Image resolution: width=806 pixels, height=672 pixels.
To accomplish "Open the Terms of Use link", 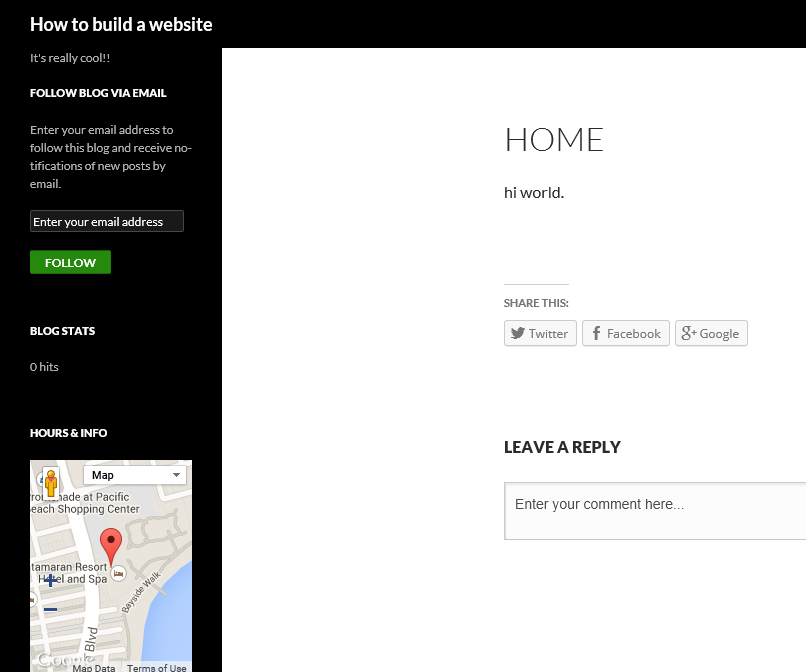I will pos(156,667).
